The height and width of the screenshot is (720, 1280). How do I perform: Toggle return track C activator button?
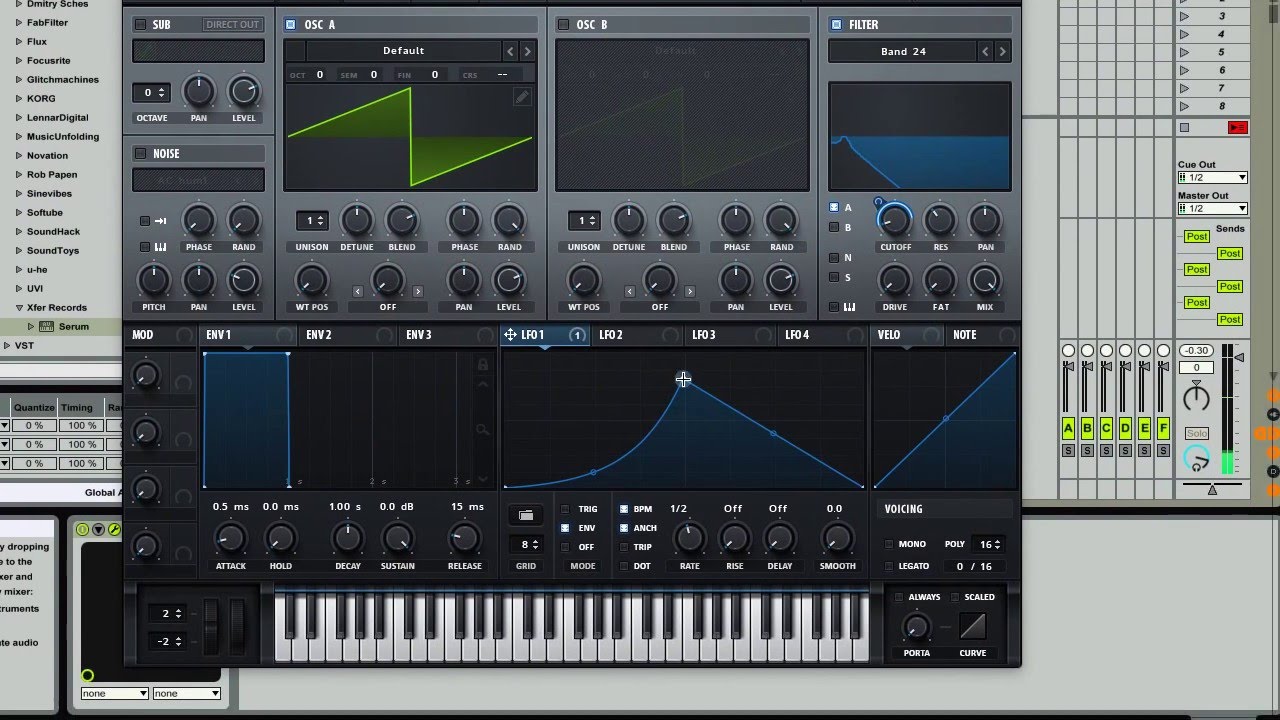(1106, 429)
